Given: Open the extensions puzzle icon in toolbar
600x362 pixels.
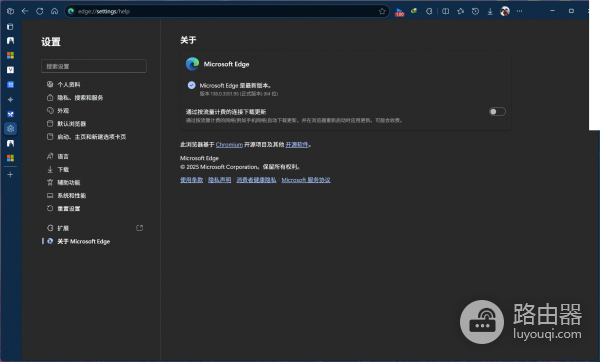Looking at the screenshot, I should tap(429, 11).
